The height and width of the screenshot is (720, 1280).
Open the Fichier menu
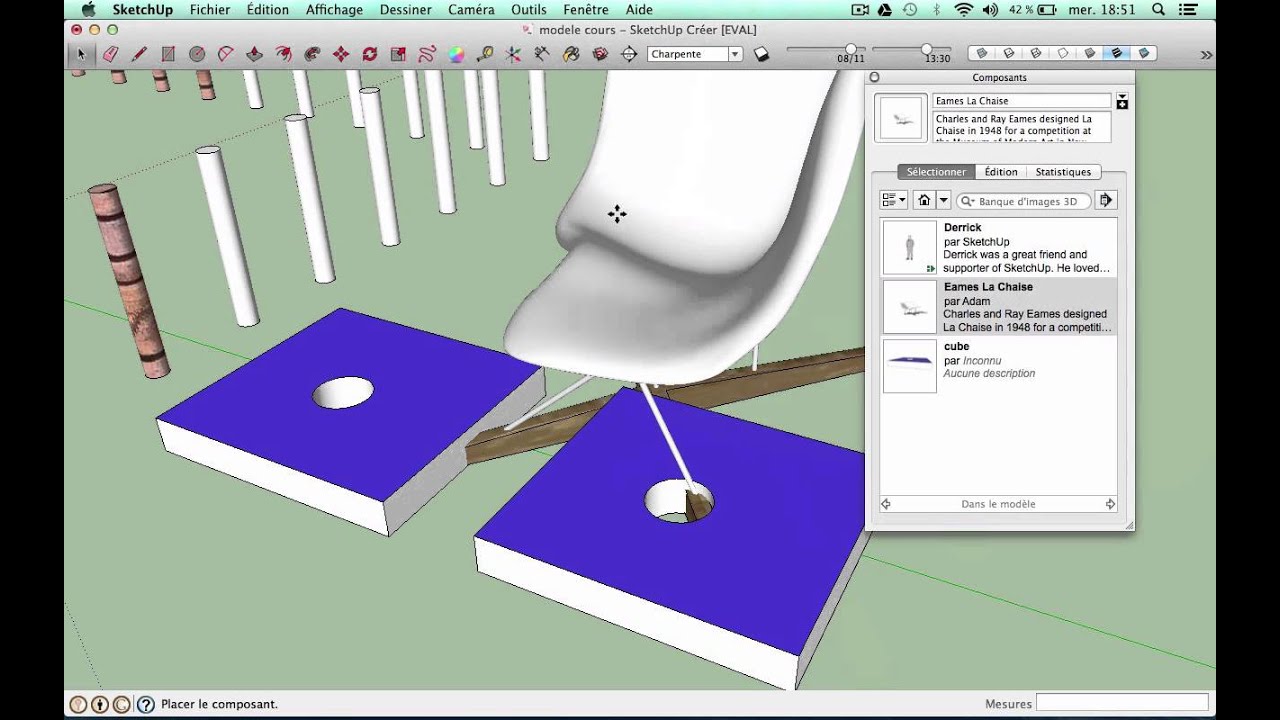pos(209,10)
